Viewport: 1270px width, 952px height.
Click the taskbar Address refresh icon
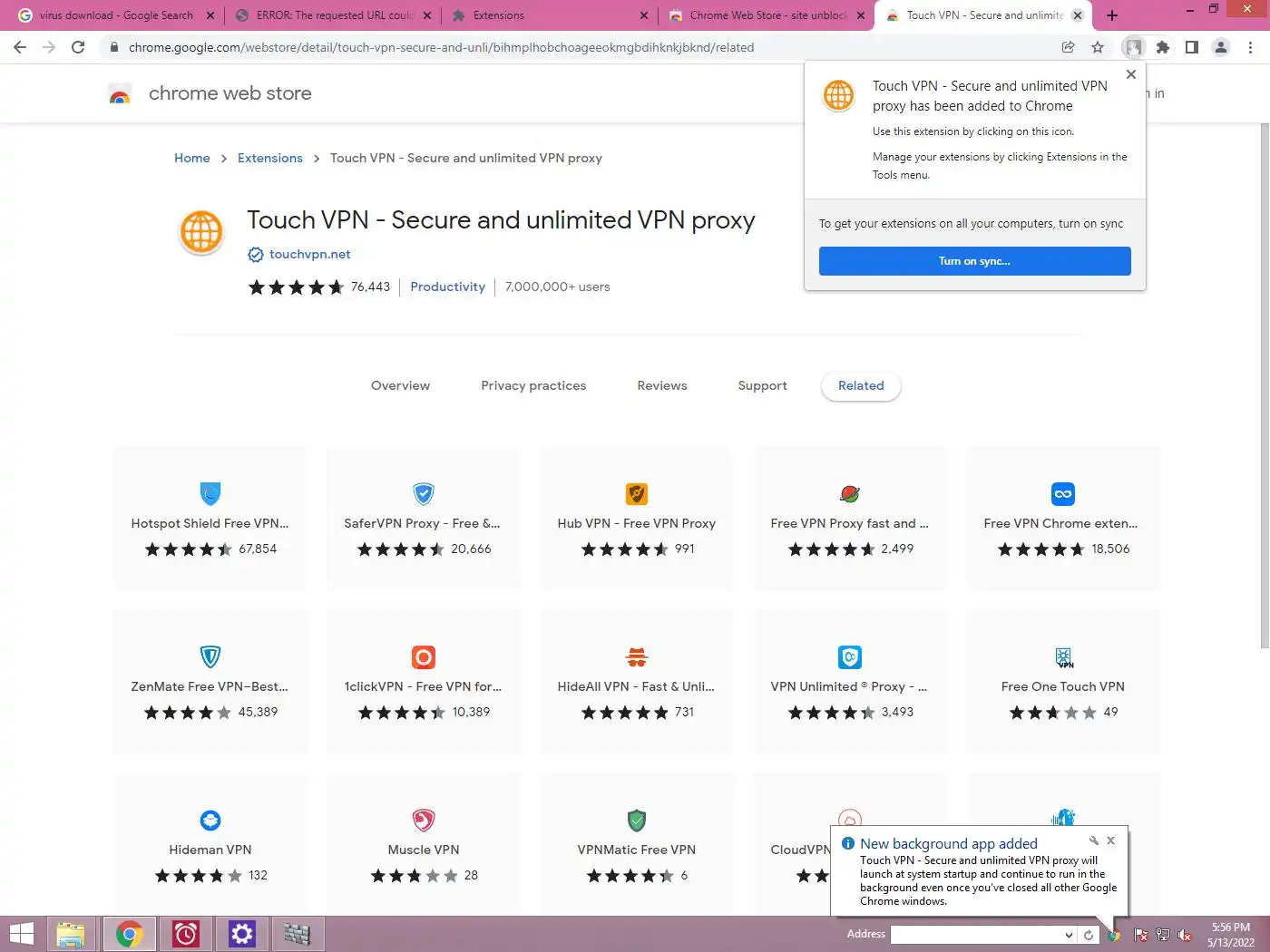(x=1089, y=935)
